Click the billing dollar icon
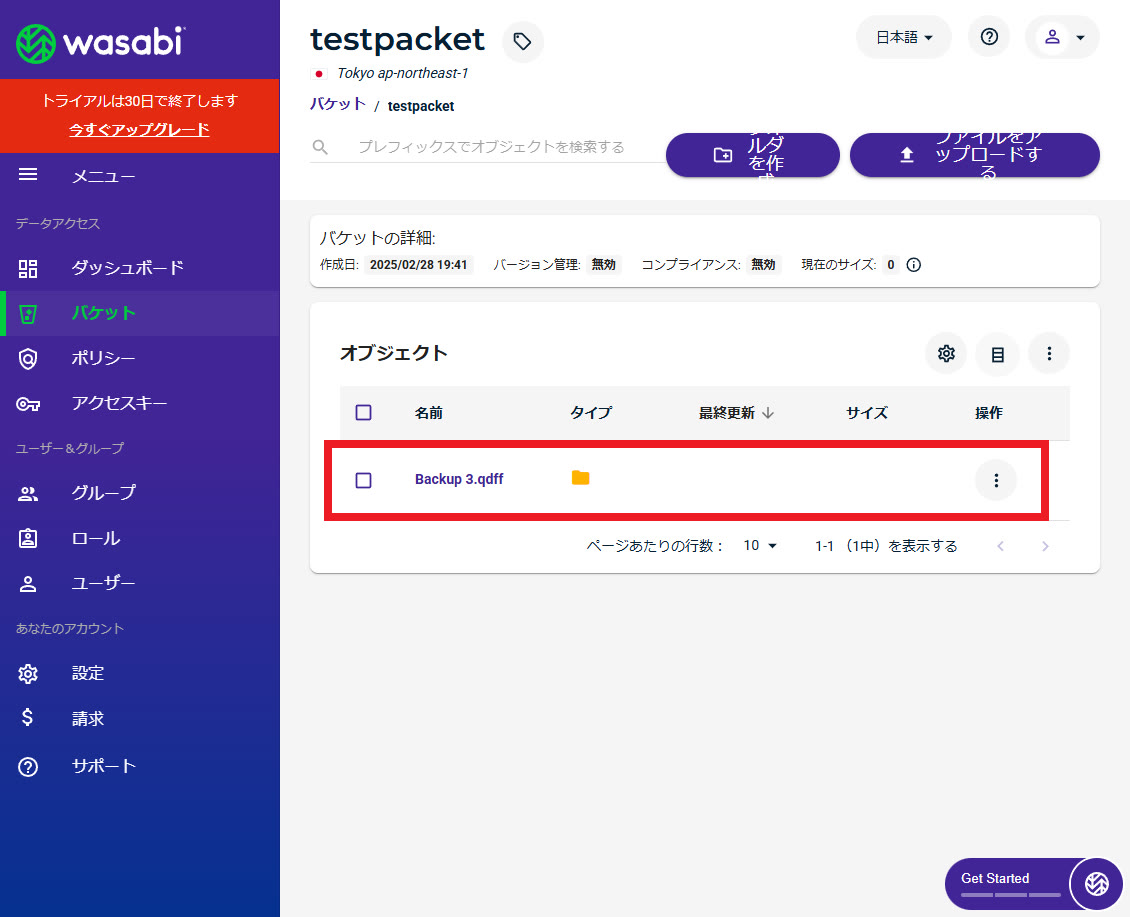Image resolution: width=1130 pixels, height=917 pixels. click(x=27, y=717)
